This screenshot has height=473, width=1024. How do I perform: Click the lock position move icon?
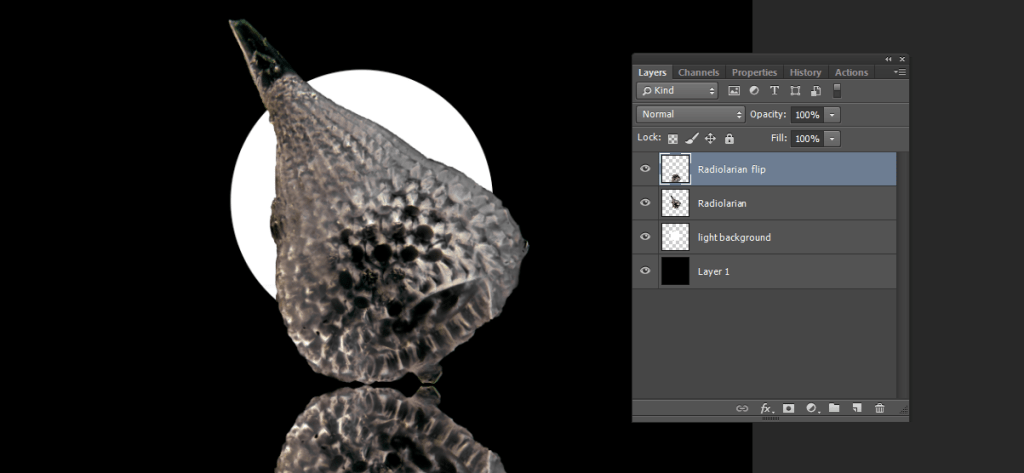[710, 139]
